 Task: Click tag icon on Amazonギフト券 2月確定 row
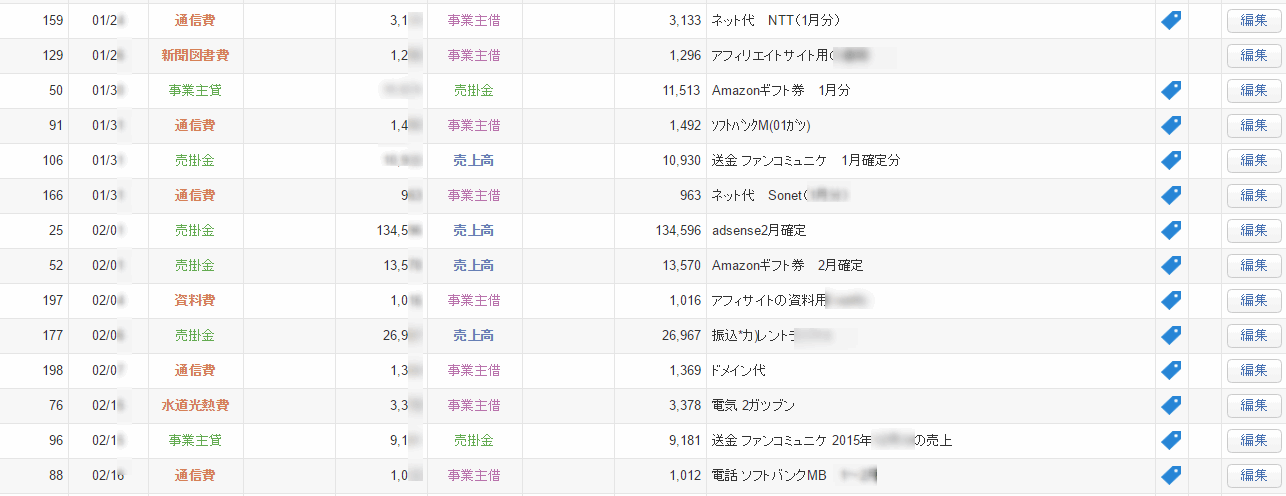1171,265
